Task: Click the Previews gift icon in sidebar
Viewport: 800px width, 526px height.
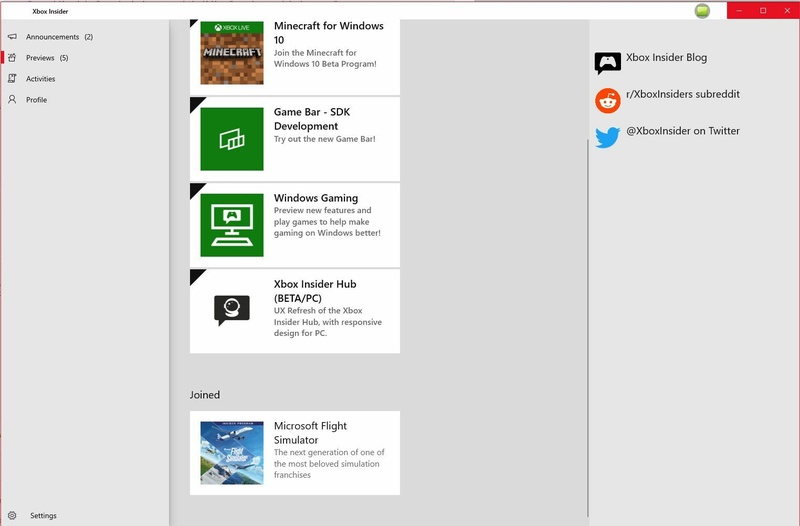Action: [12, 58]
